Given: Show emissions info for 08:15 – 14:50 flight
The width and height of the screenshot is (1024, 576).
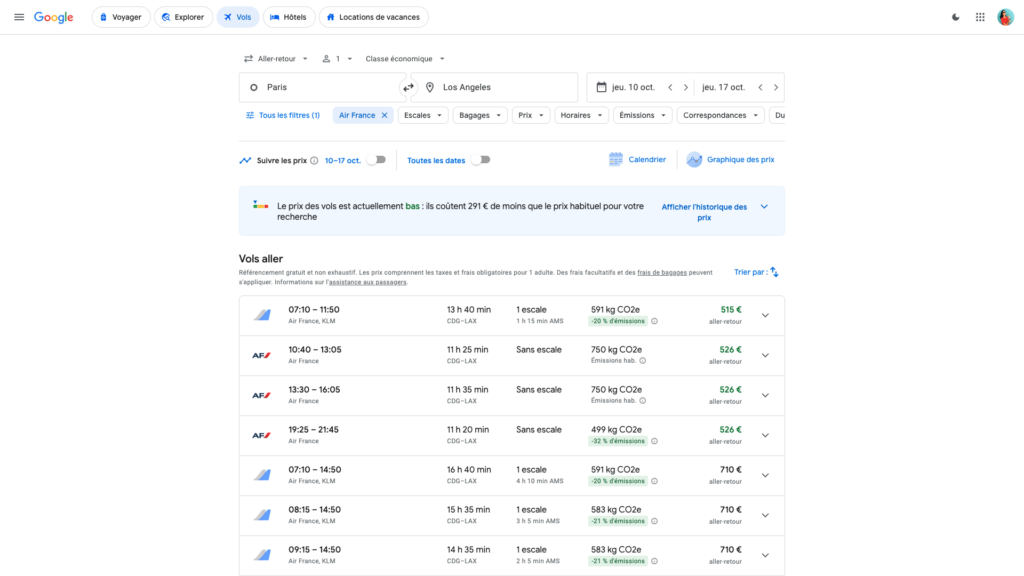Looking at the screenshot, I should 654,521.
